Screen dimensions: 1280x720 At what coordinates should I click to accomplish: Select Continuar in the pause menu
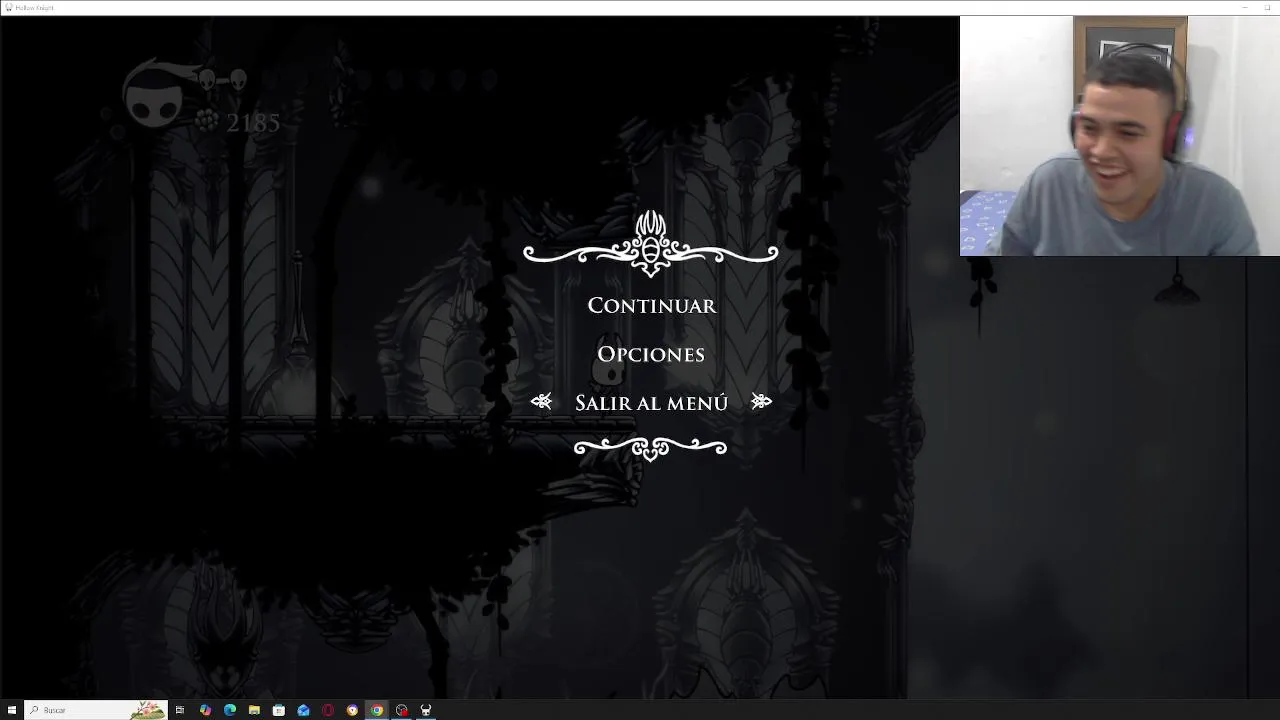point(651,306)
